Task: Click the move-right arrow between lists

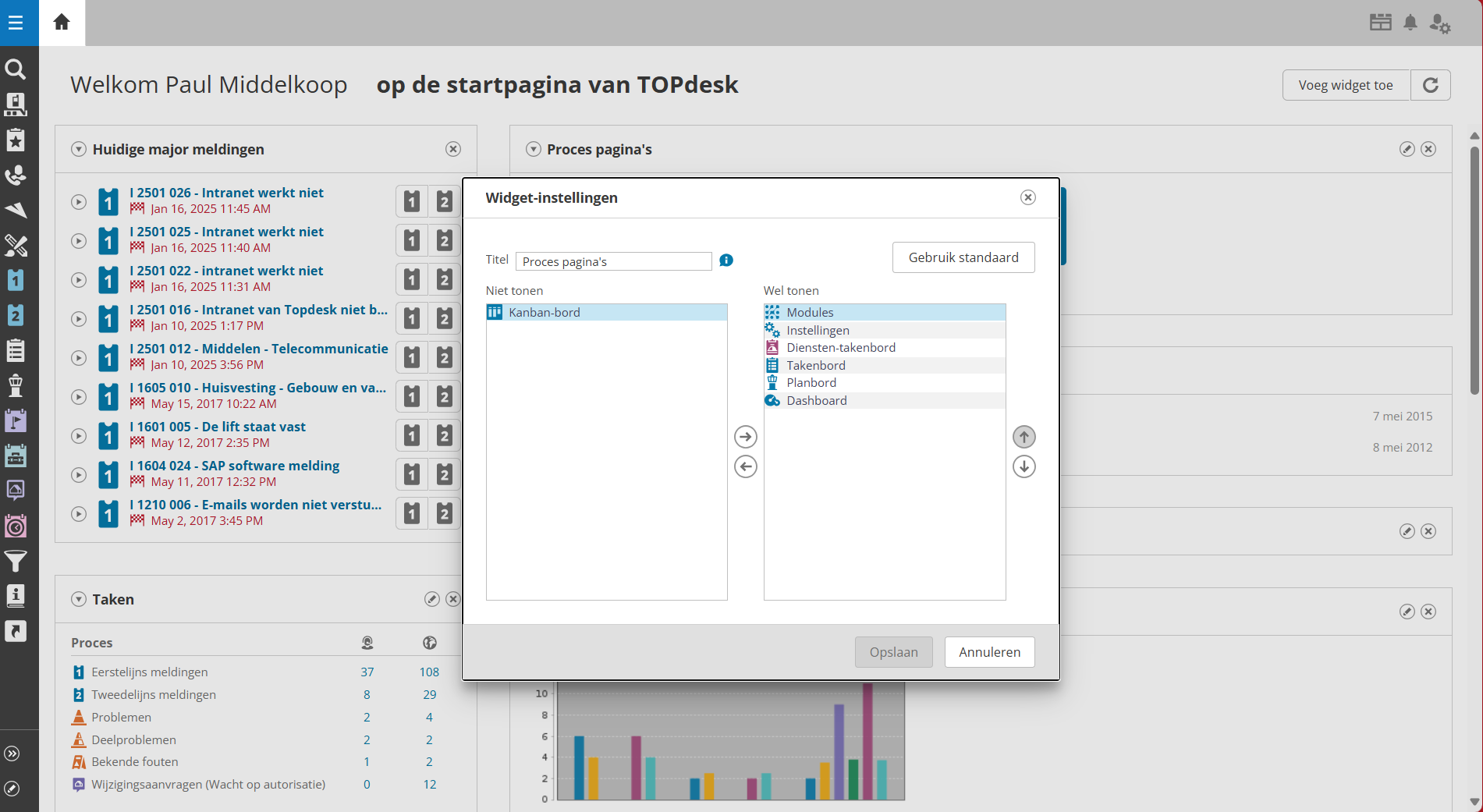Action: [746, 437]
